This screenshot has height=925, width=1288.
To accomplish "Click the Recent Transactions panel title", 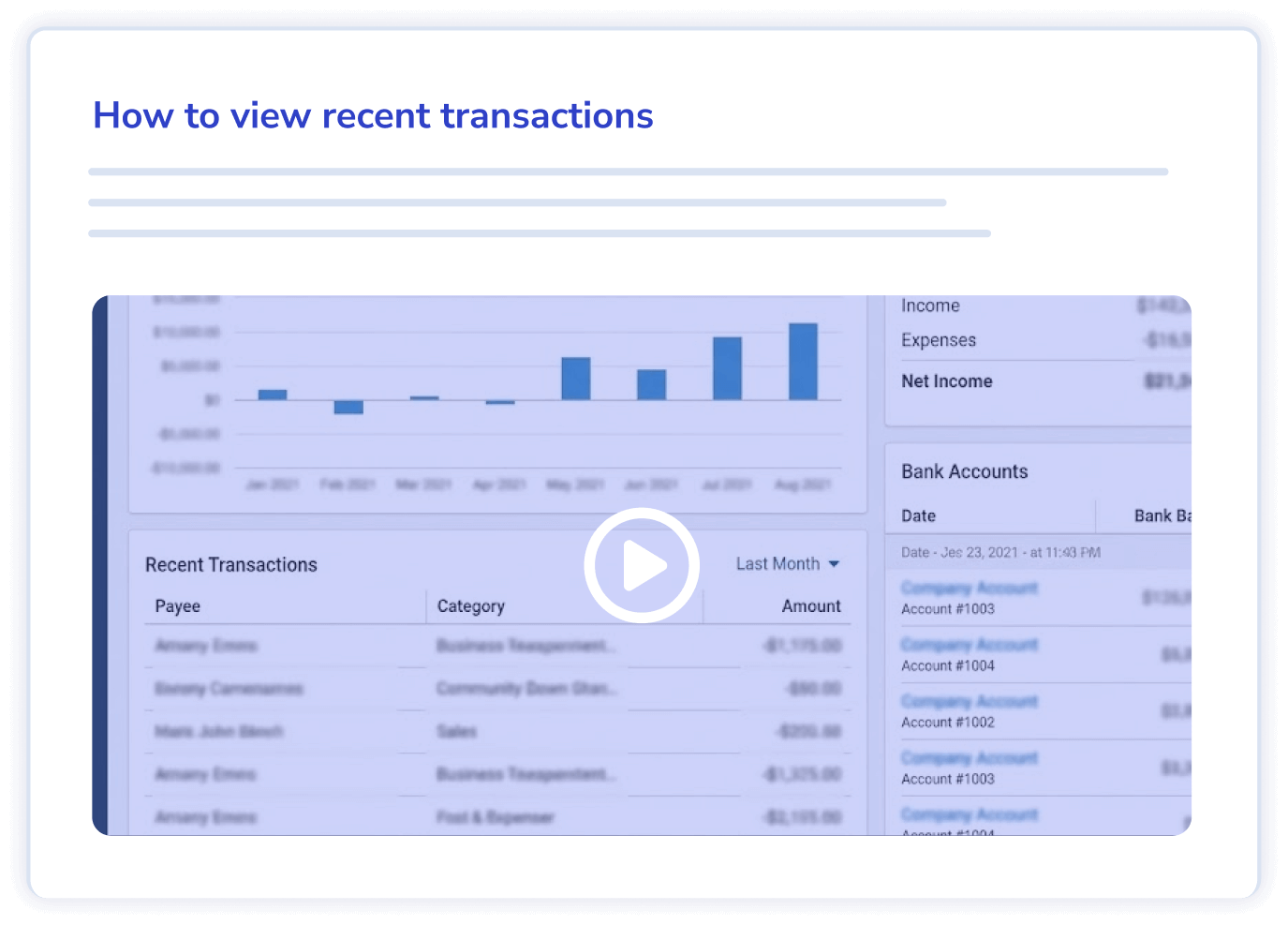I will [231, 565].
